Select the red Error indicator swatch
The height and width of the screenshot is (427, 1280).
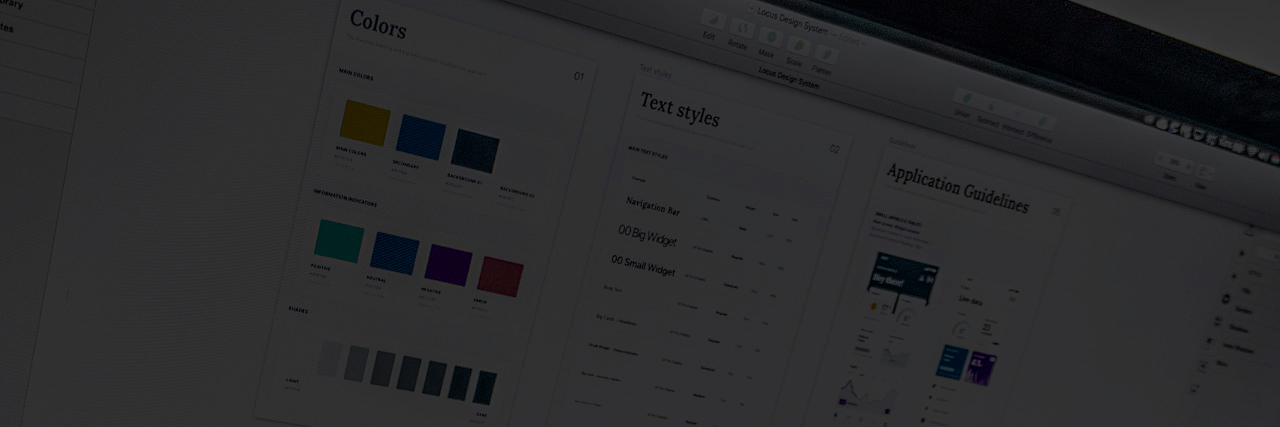pos(500,277)
